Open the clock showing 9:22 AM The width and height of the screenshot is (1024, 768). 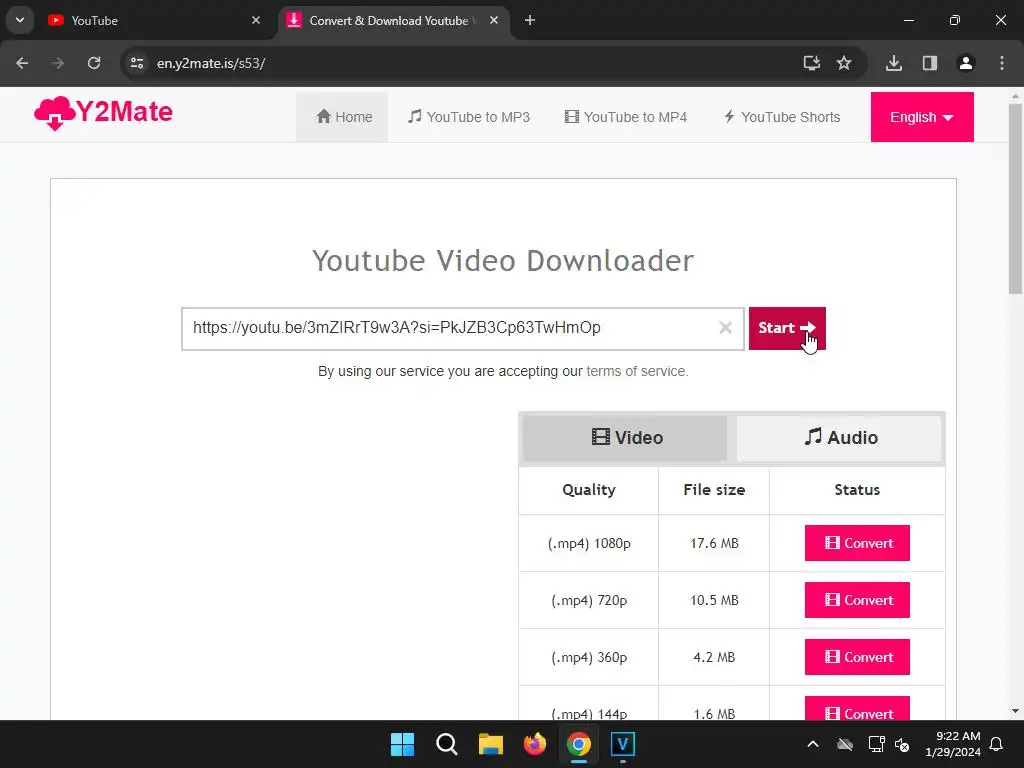tap(953, 744)
